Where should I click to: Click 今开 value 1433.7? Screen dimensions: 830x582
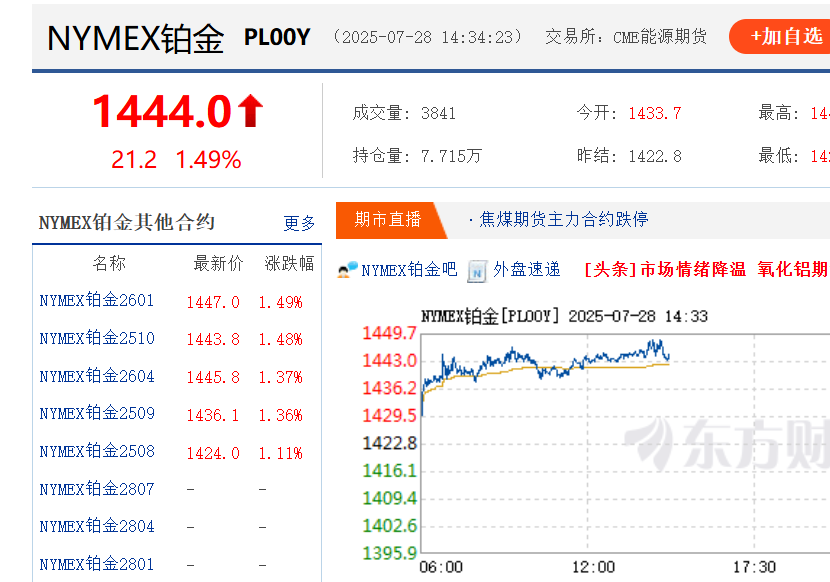(655, 113)
